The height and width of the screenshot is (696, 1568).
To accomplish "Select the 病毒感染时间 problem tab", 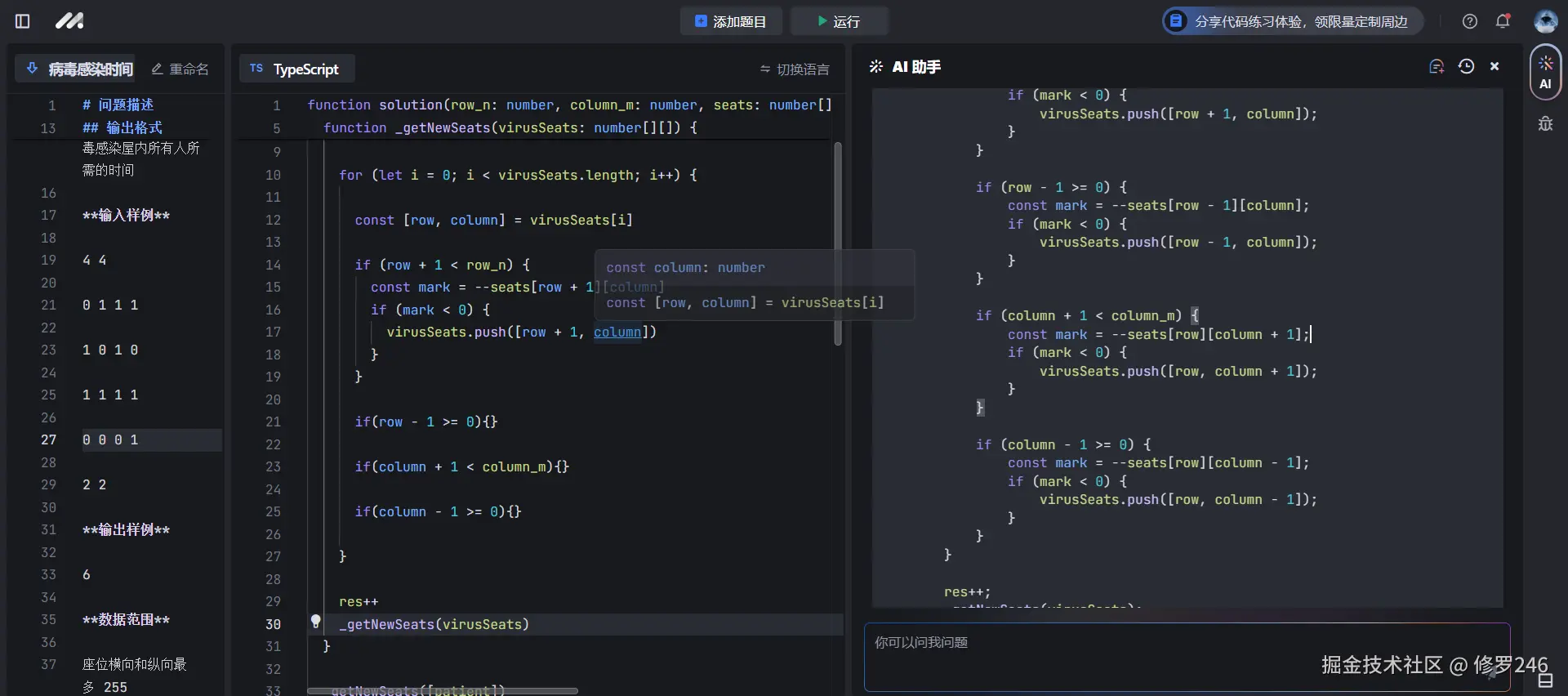I will coord(80,69).
